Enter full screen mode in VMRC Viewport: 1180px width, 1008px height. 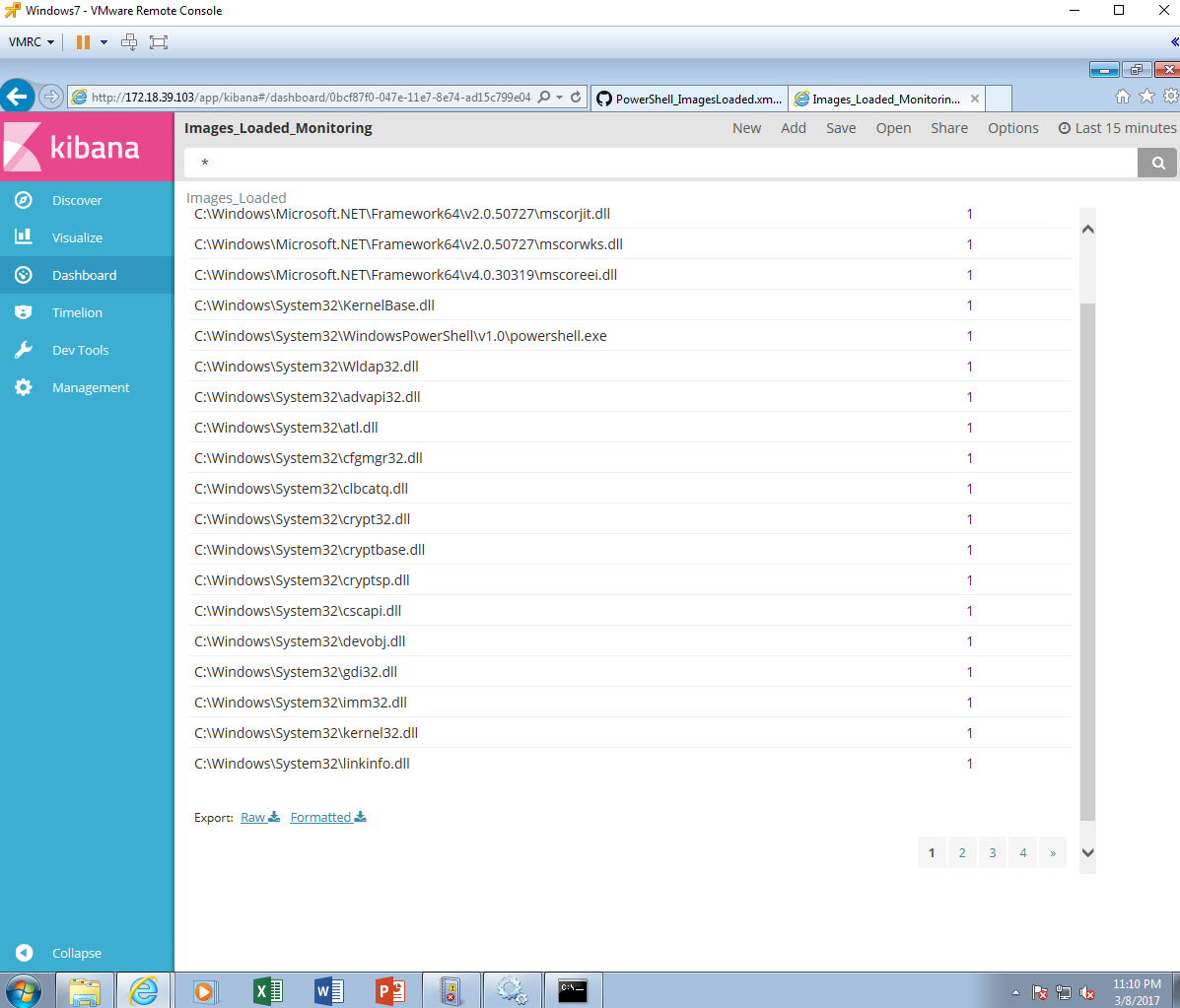pyautogui.click(x=159, y=42)
